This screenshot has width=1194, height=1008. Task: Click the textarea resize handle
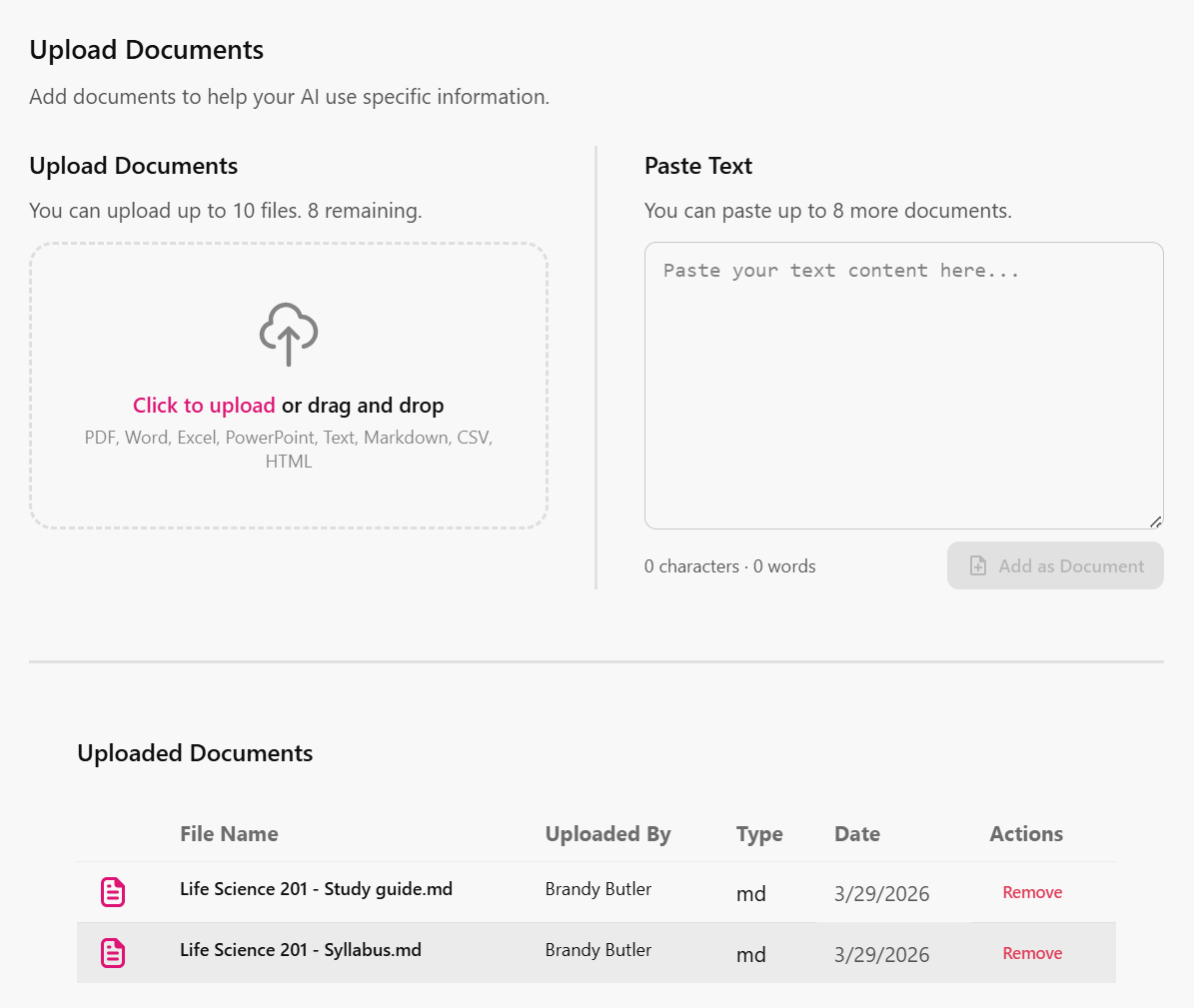click(x=1157, y=521)
